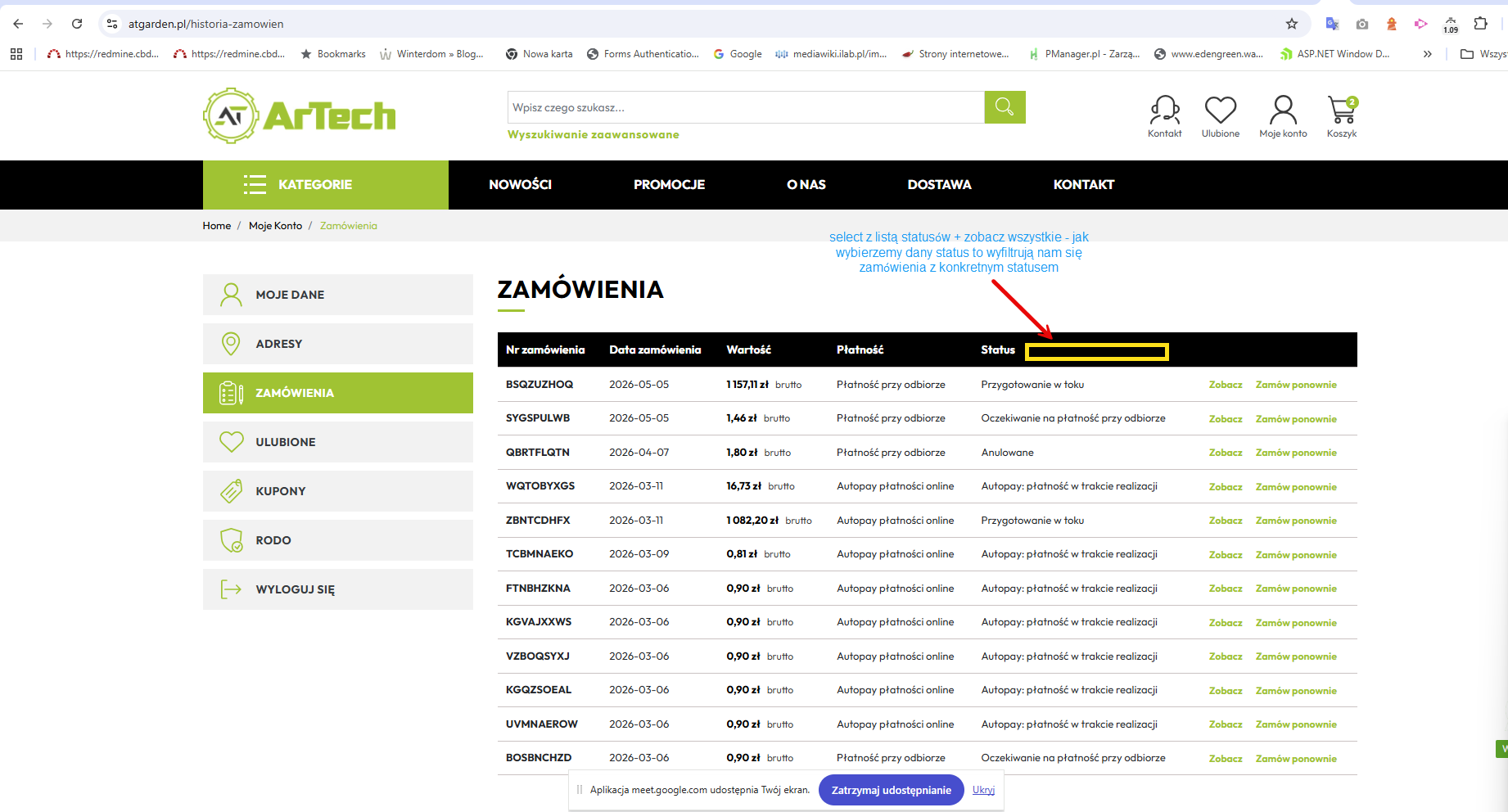Focus the product search input field
This screenshot has width=1508, height=812.
click(x=746, y=107)
